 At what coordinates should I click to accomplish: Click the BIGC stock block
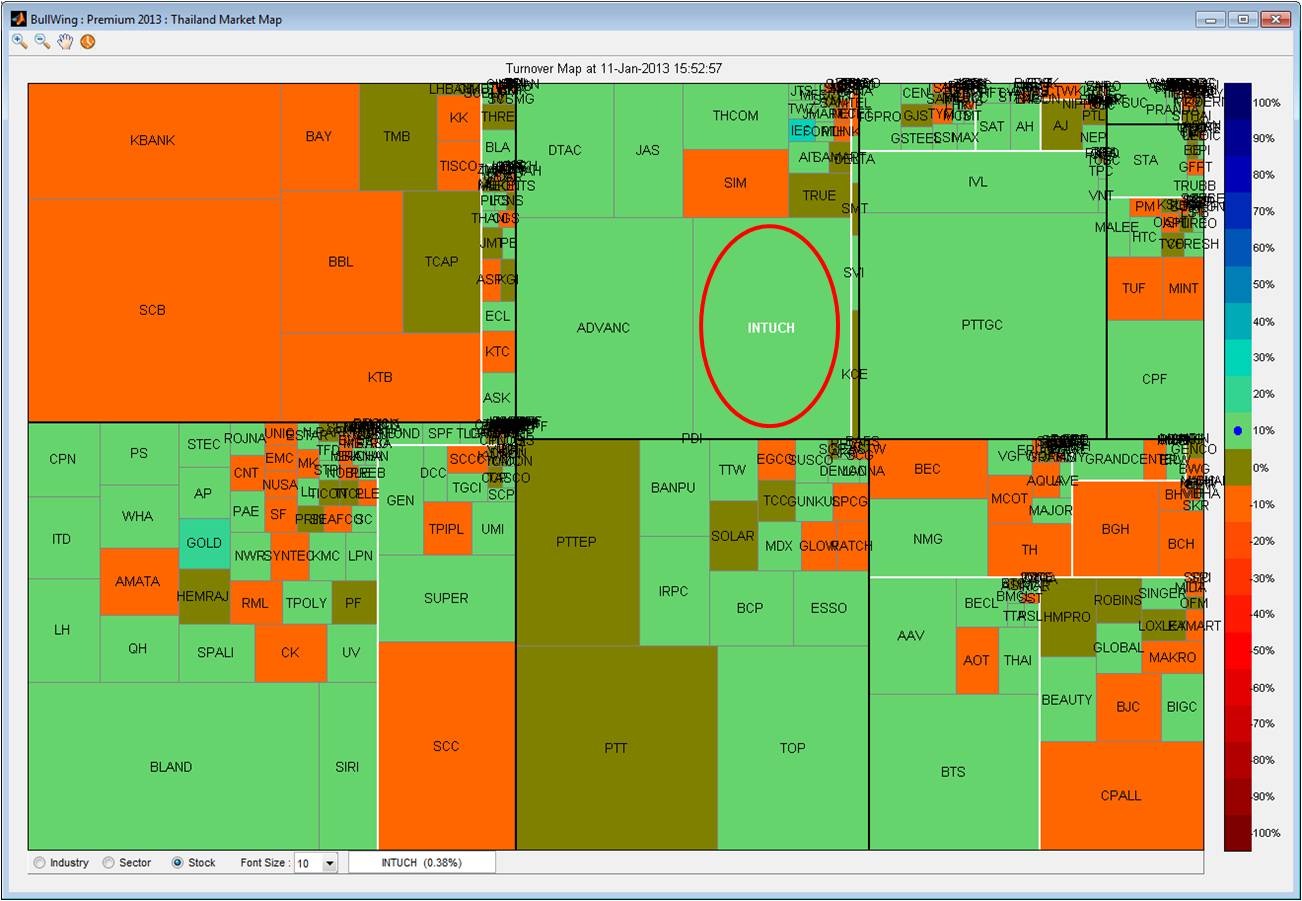point(1182,707)
